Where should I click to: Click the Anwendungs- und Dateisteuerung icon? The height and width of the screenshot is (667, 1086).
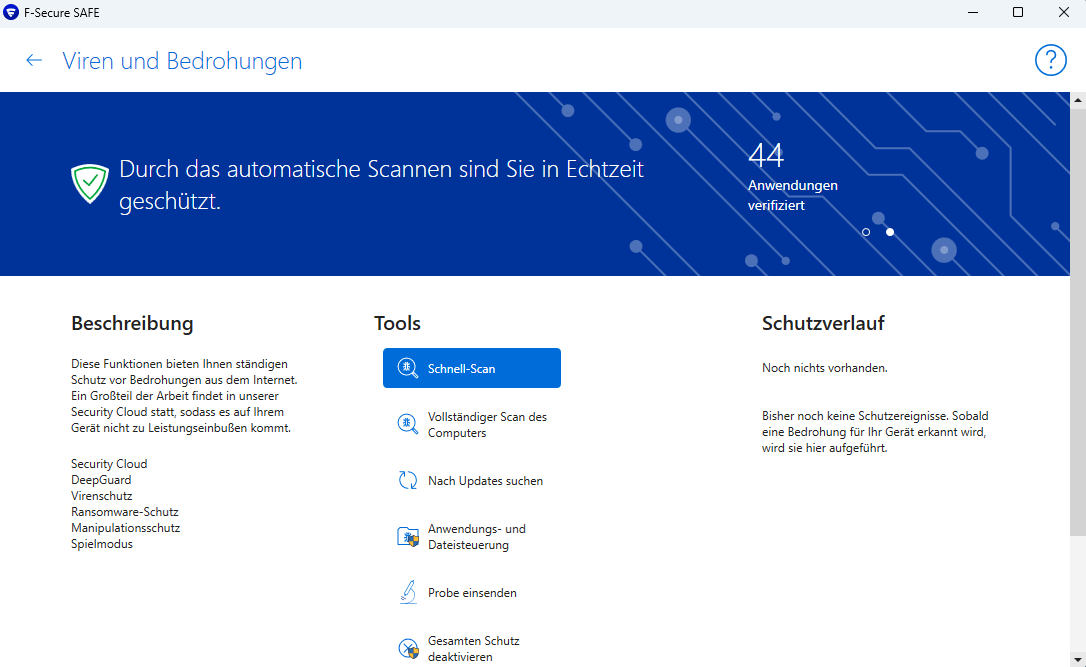(x=408, y=537)
